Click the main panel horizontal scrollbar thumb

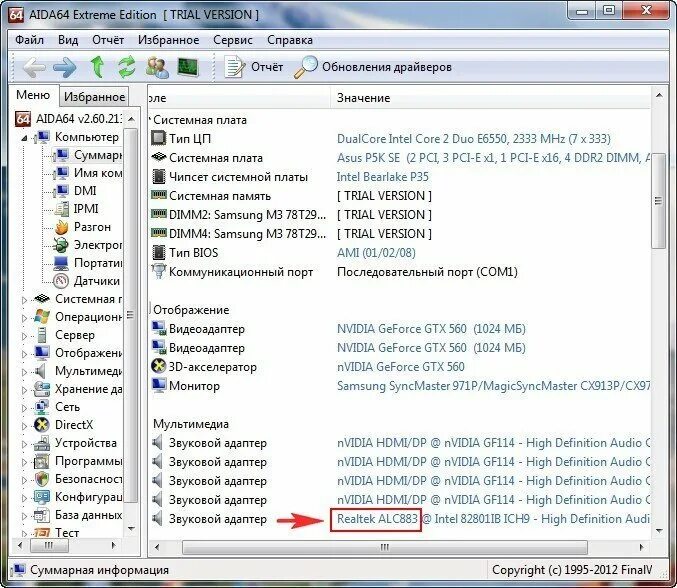click(x=385, y=547)
